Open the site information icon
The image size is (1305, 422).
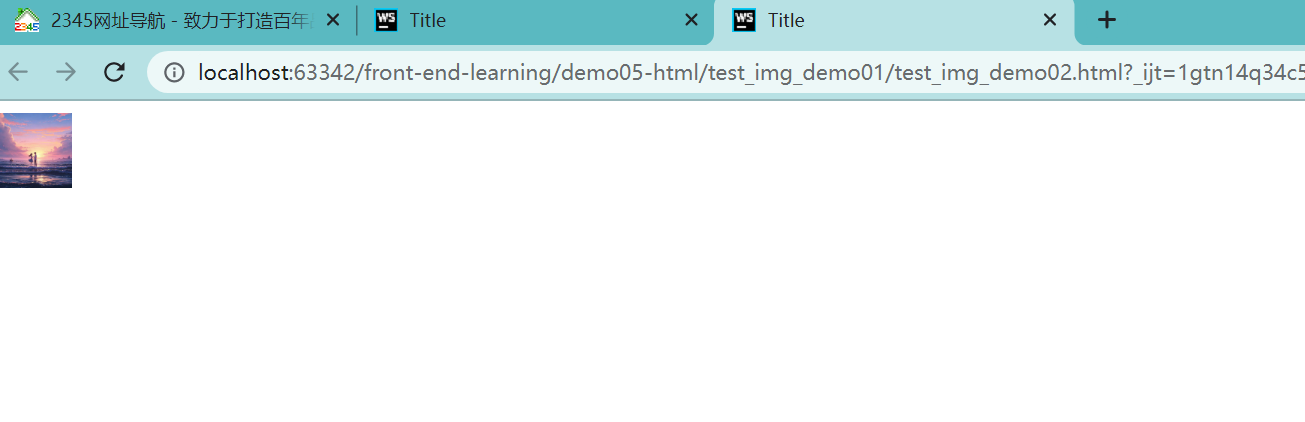174,72
